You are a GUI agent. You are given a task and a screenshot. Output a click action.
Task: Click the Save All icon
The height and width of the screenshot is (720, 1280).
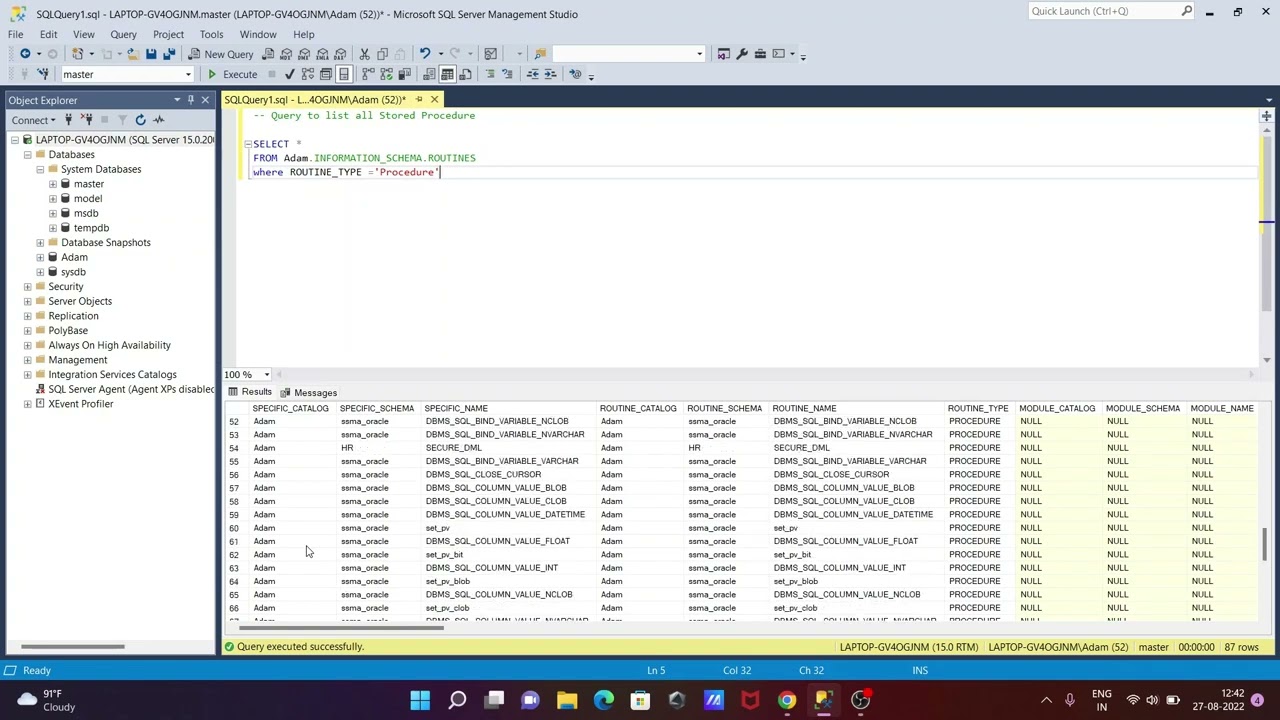[x=169, y=54]
